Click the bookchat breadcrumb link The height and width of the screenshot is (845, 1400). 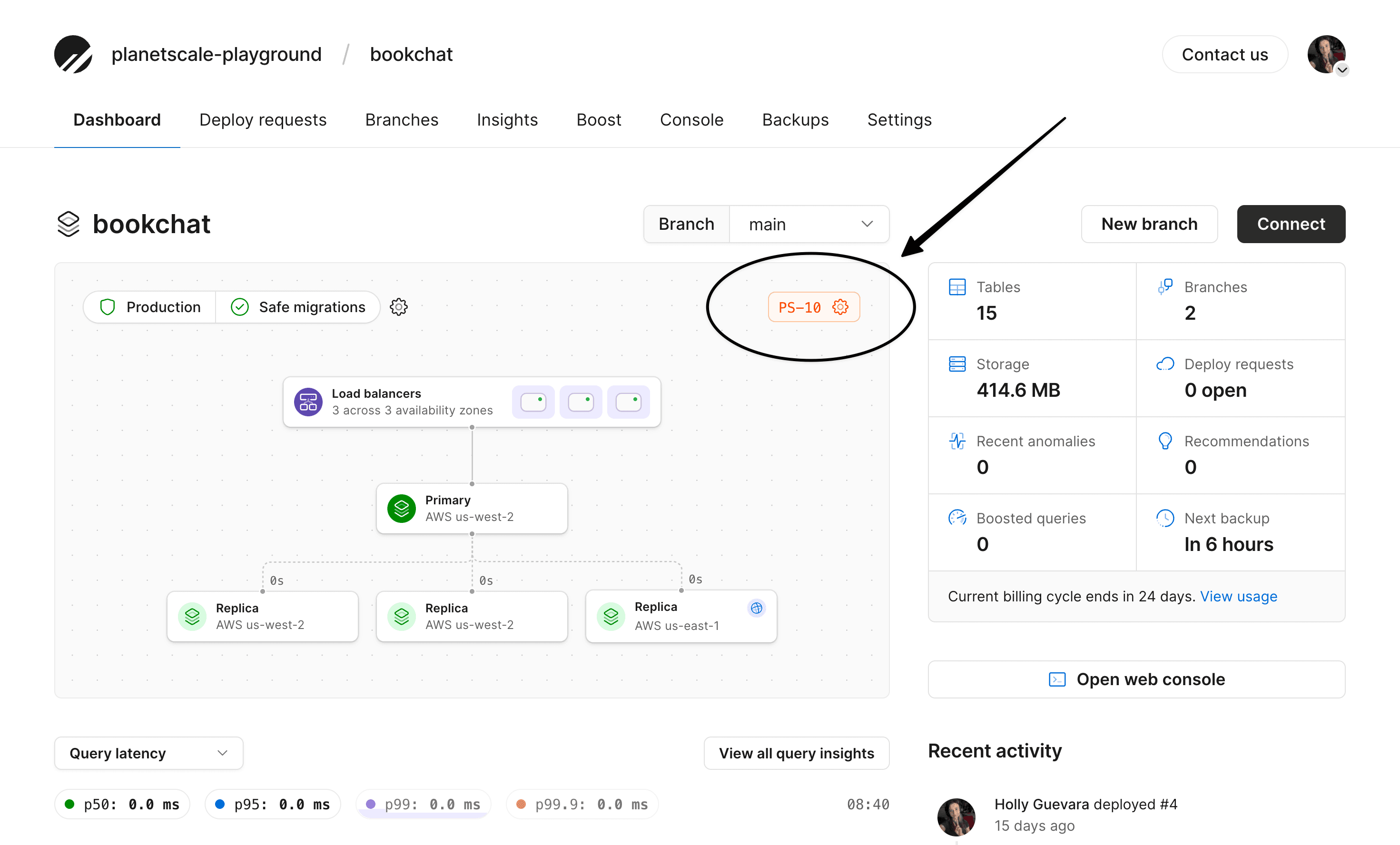tap(411, 55)
